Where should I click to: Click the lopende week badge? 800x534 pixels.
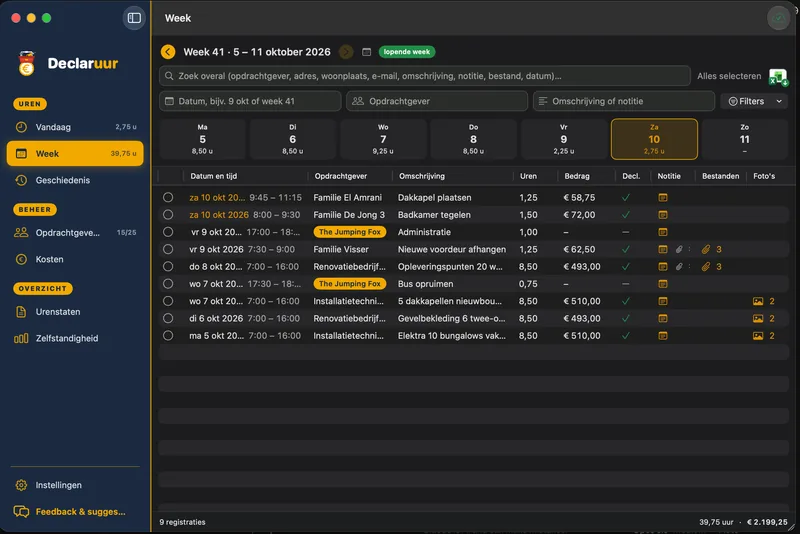click(x=407, y=52)
